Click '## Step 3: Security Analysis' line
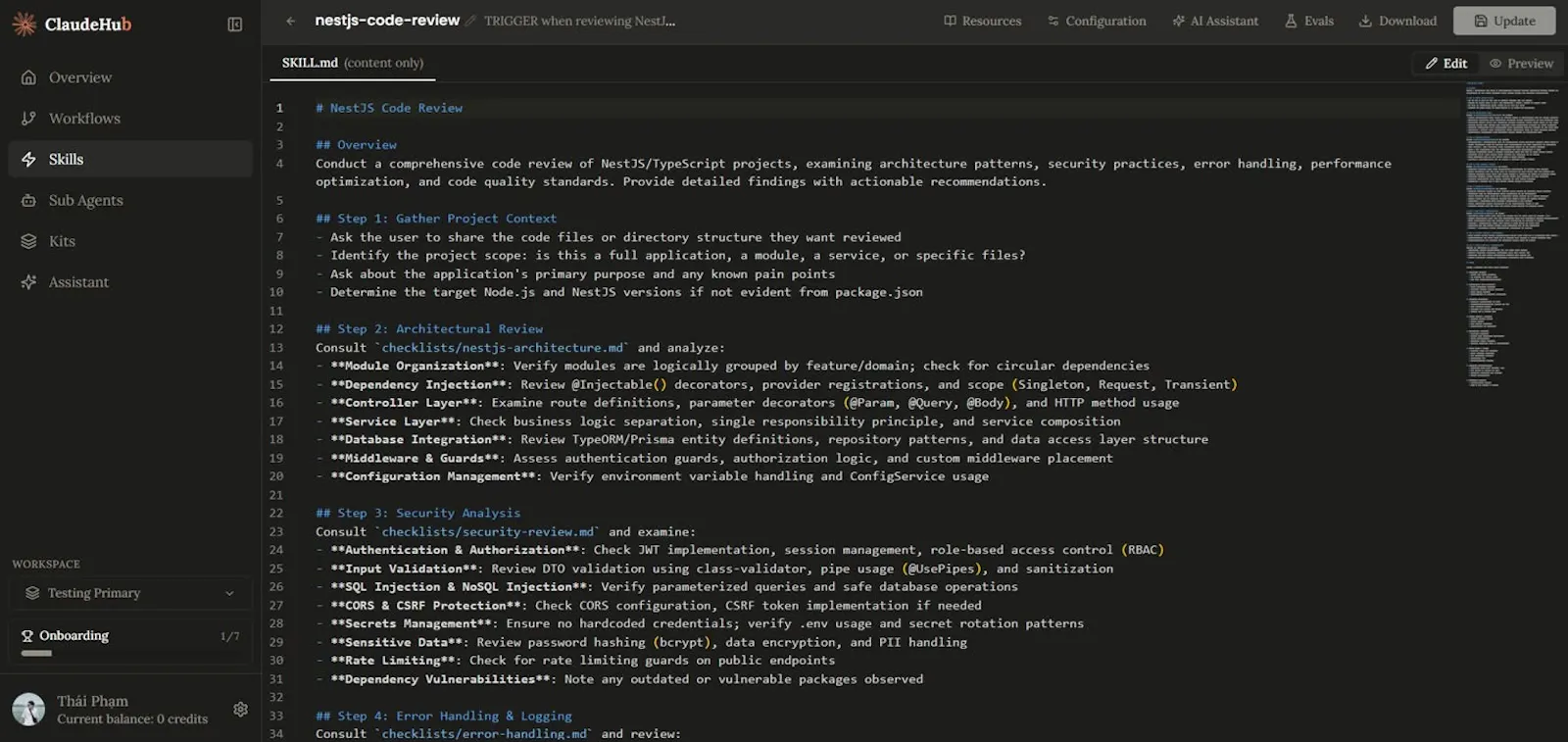 (418, 514)
